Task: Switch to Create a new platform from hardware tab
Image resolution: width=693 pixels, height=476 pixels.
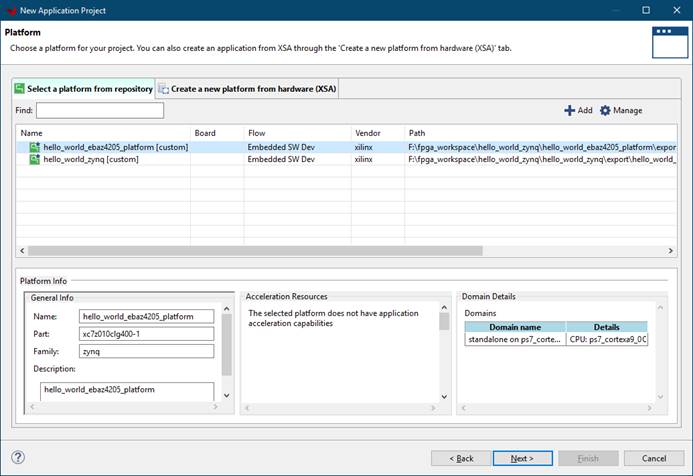Action: 246,89
